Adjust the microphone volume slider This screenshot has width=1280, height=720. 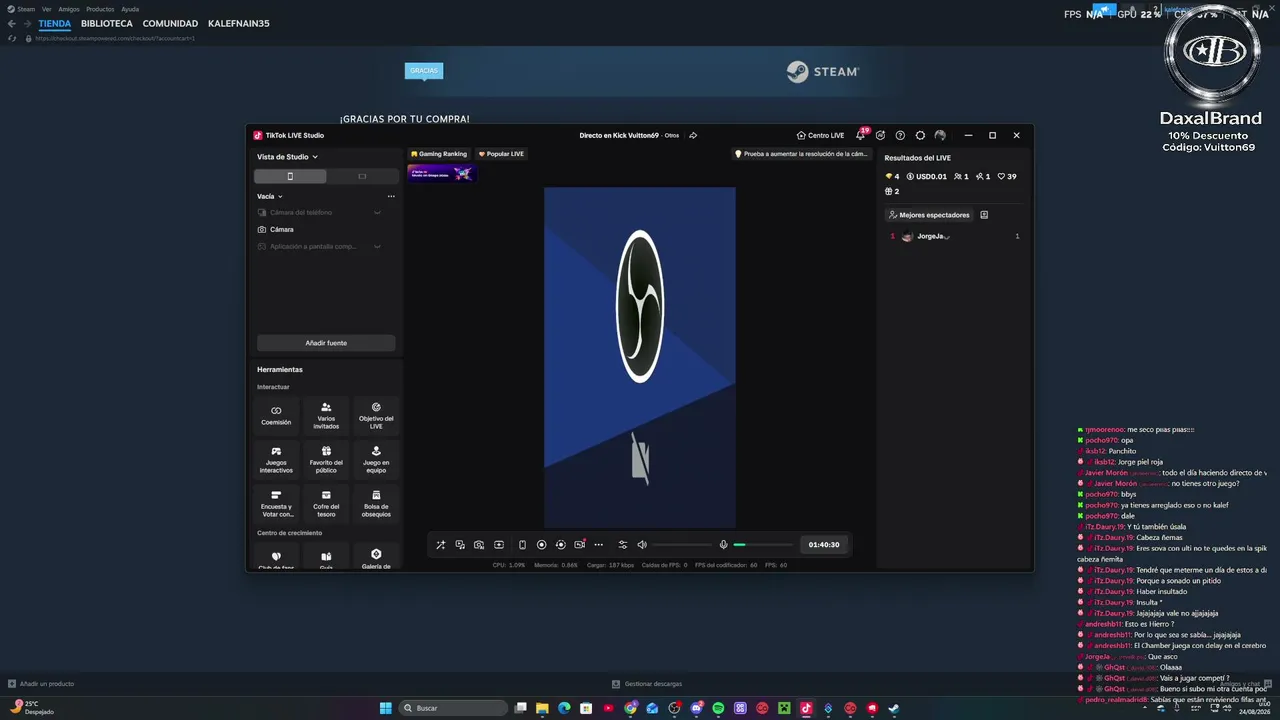click(763, 545)
